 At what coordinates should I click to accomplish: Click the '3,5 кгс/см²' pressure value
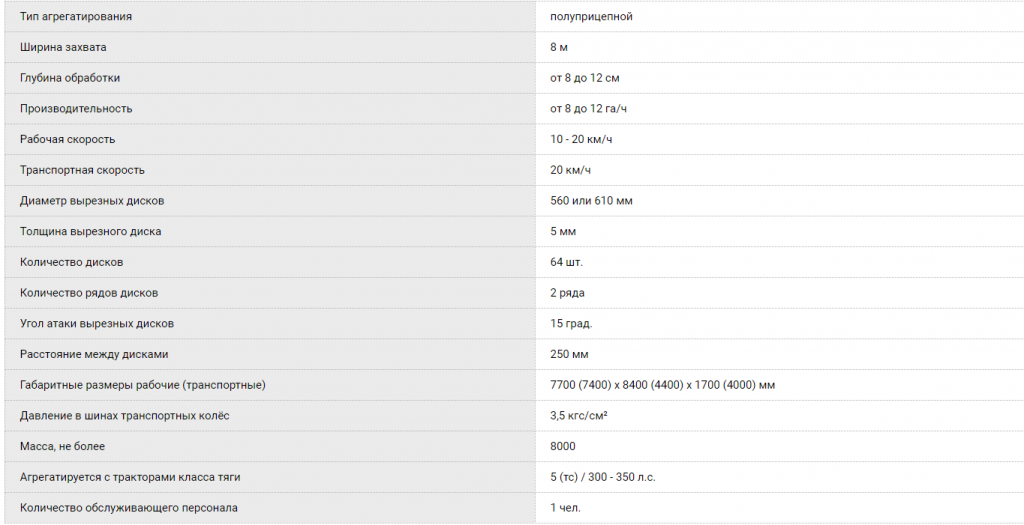tap(578, 416)
